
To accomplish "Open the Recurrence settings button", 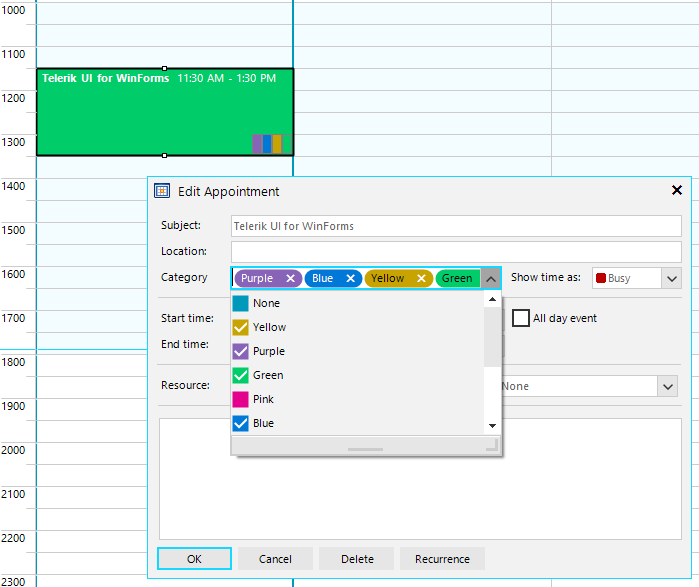I will pyautogui.click(x=442, y=559).
